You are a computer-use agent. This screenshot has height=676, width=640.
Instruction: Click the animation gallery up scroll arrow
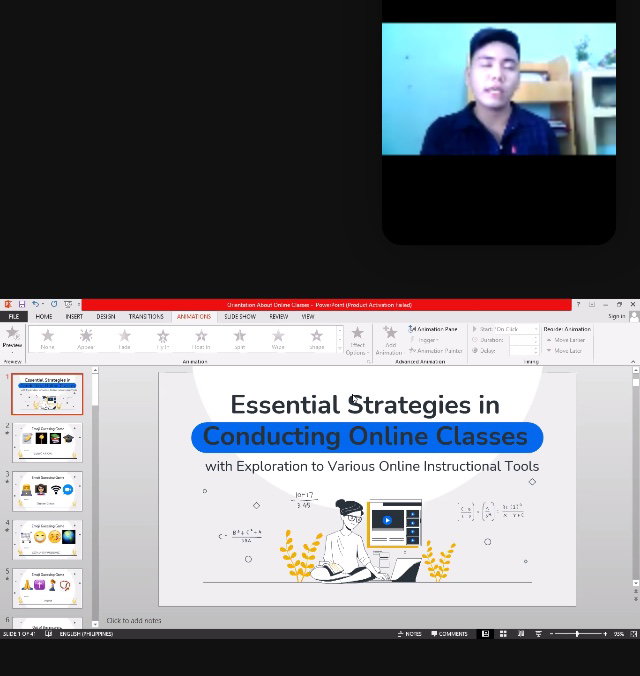tap(340, 330)
